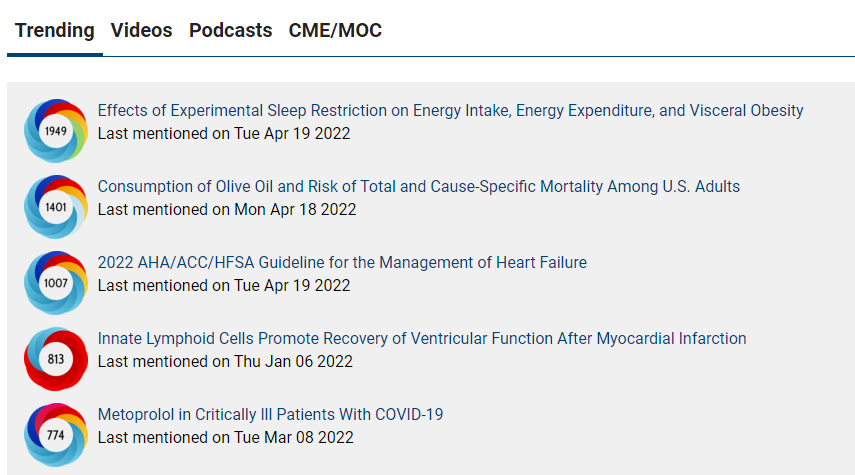The height and width of the screenshot is (475, 855).
Task: Open the Experimental Sleep Restriction article link
Action: [x=450, y=111]
